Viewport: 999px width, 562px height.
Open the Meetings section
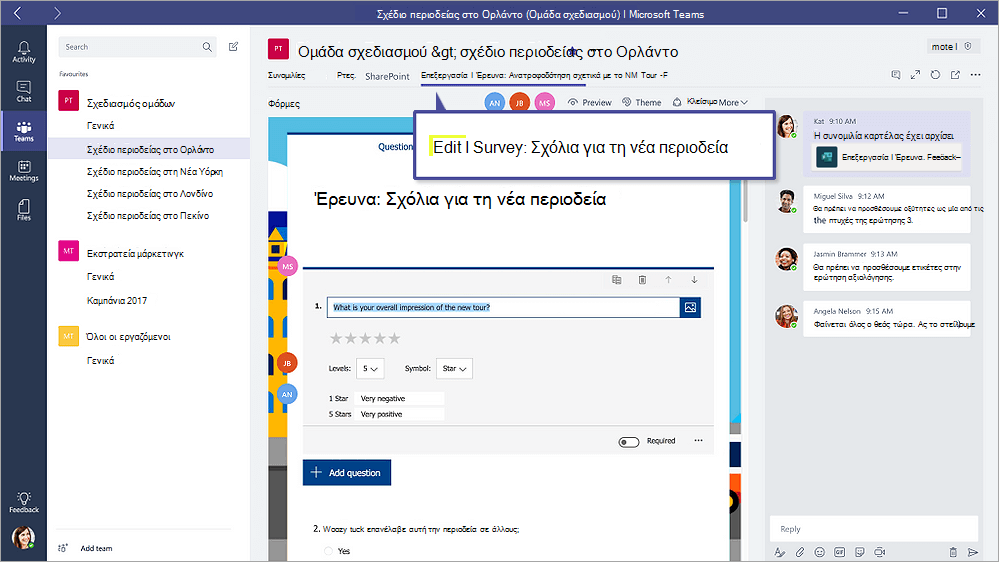24,171
